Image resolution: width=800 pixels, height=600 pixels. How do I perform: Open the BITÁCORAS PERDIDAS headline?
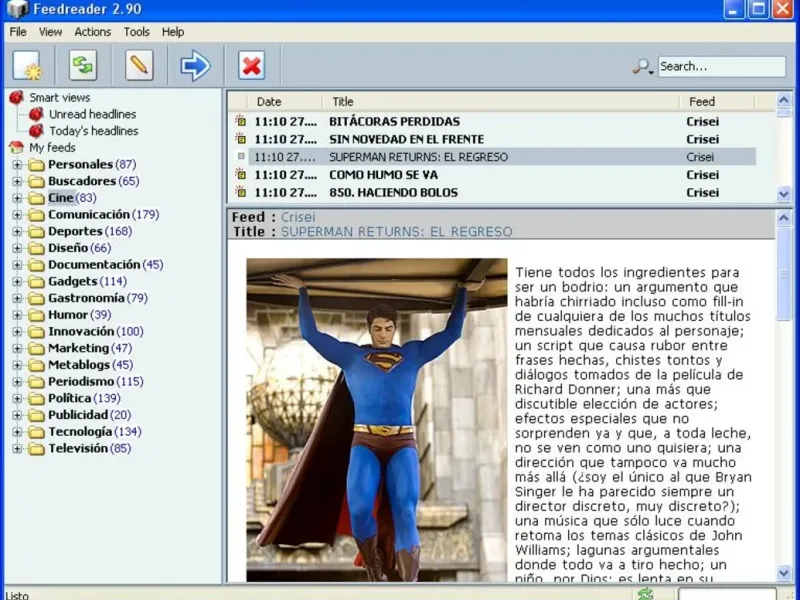coord(394,121)
